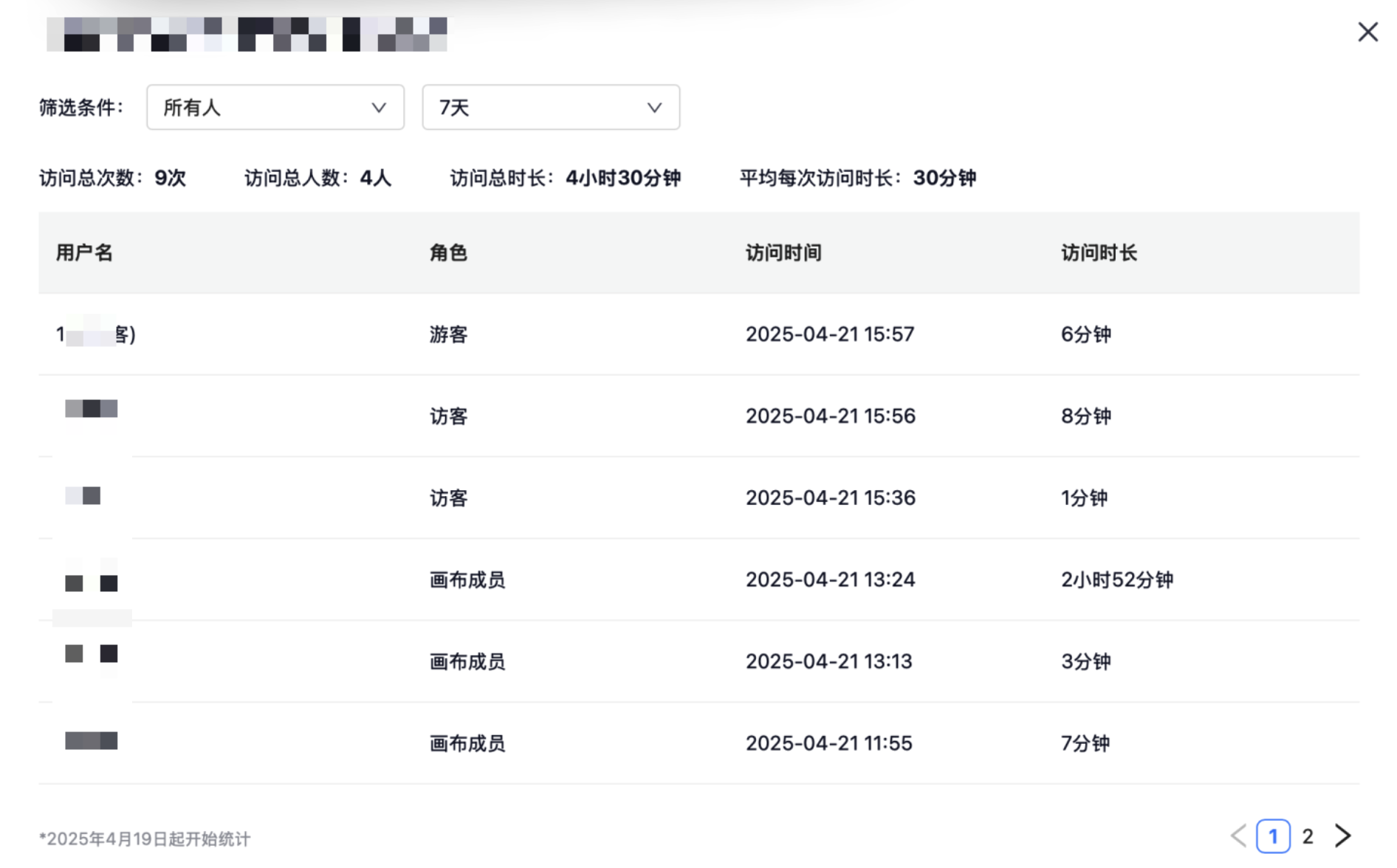This screenshot has height=868, width=1397.
Task: Click the 2小时52分钟 duration cell
Action: coord(1117,580)
